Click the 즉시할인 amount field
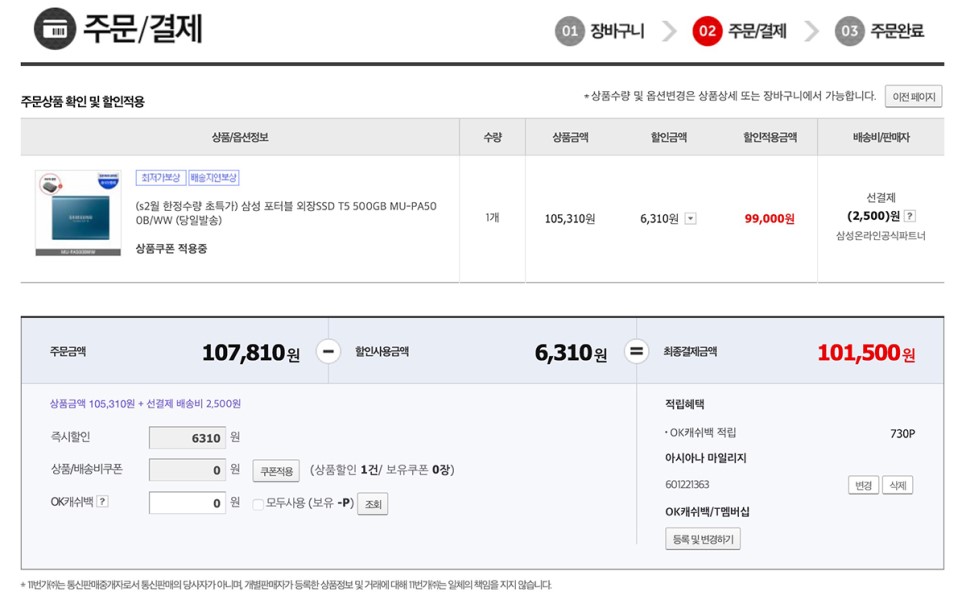The height and width of the screenshot is (600, 966). [187, 438]
